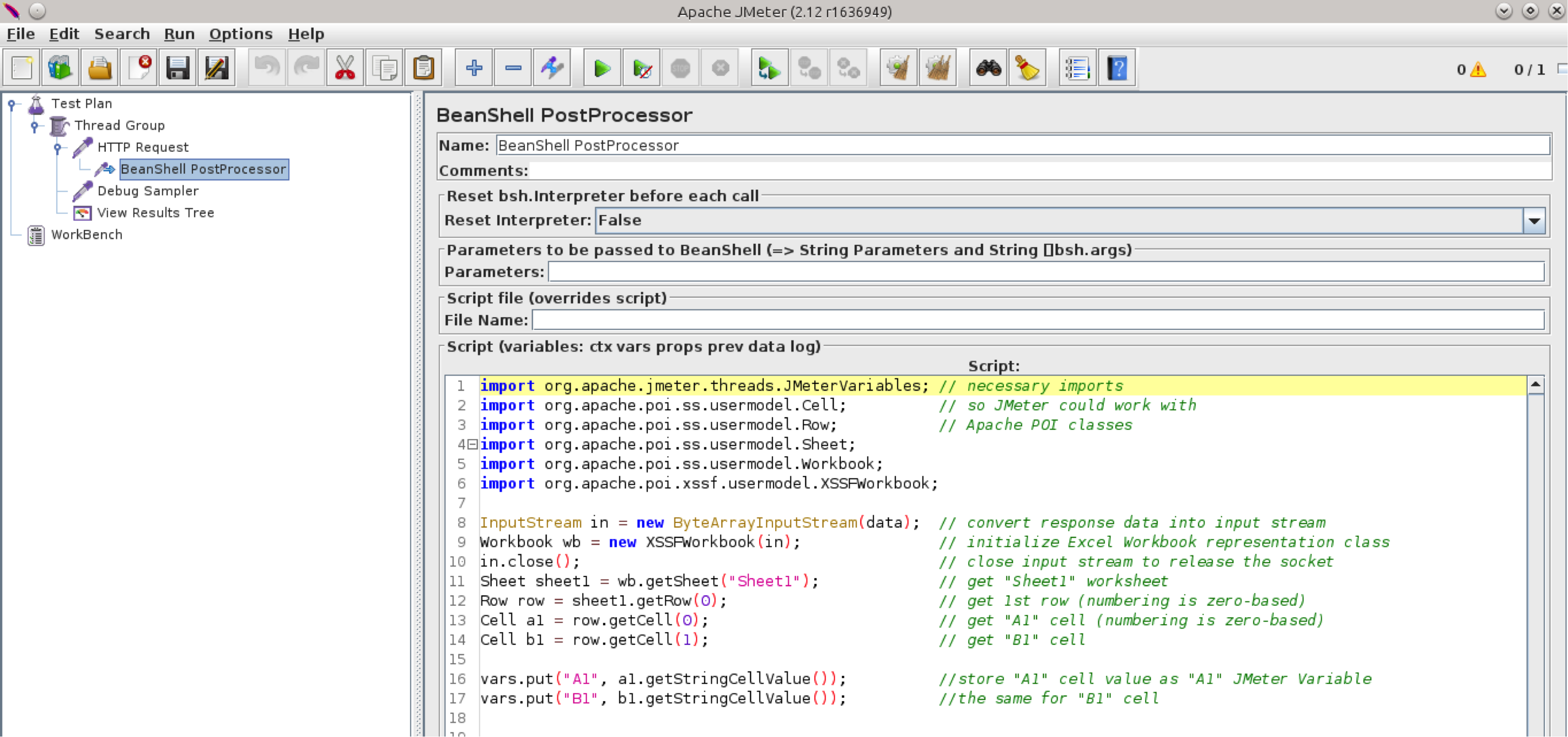Screen dimensions: 1568x737
Task: Collapse all nodes with minus icon
Action: click(x=513, y=68)
